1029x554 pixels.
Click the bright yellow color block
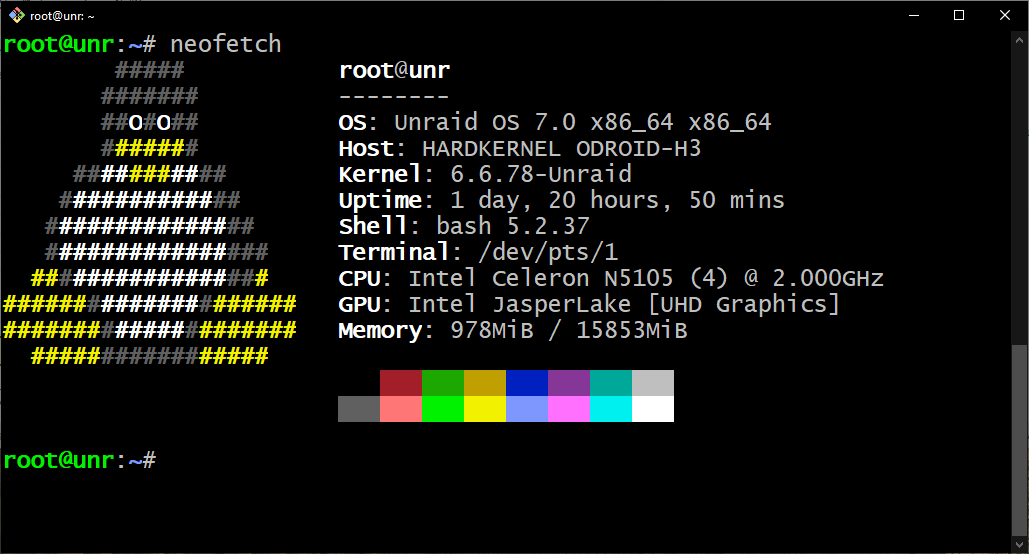point(485,409)
